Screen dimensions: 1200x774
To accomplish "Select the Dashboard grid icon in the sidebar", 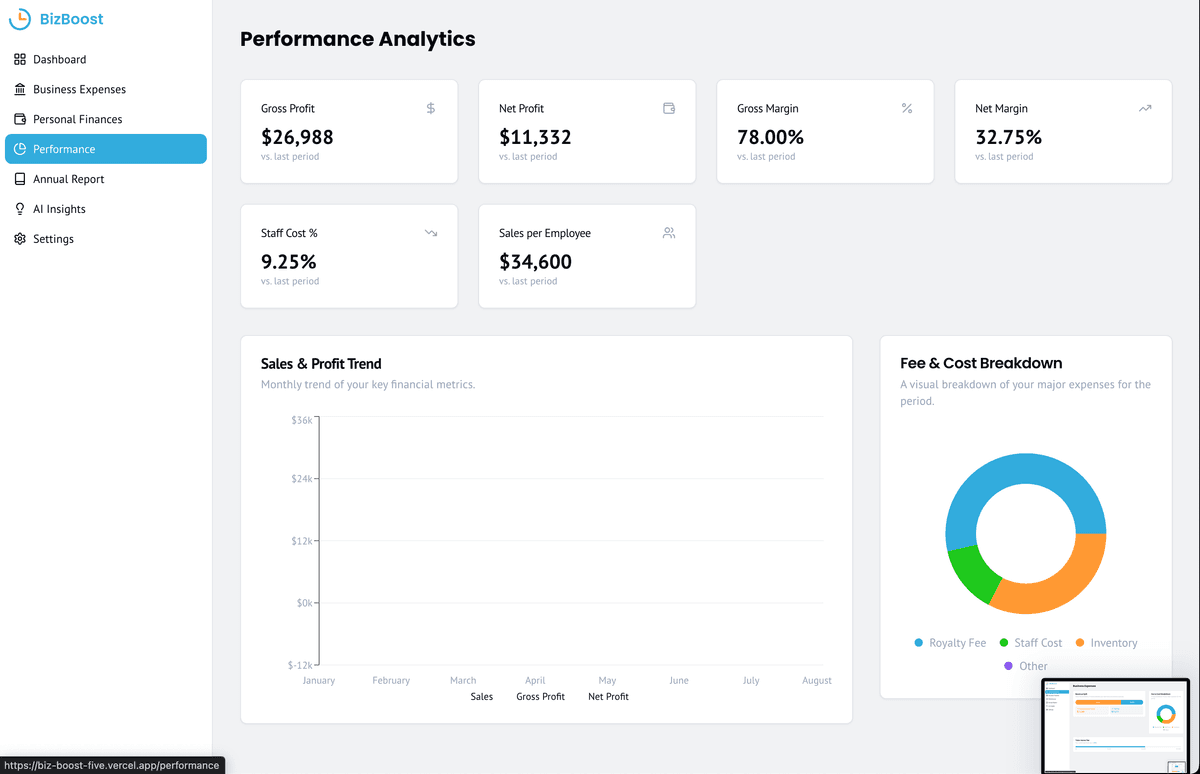I will pos(17,59).
